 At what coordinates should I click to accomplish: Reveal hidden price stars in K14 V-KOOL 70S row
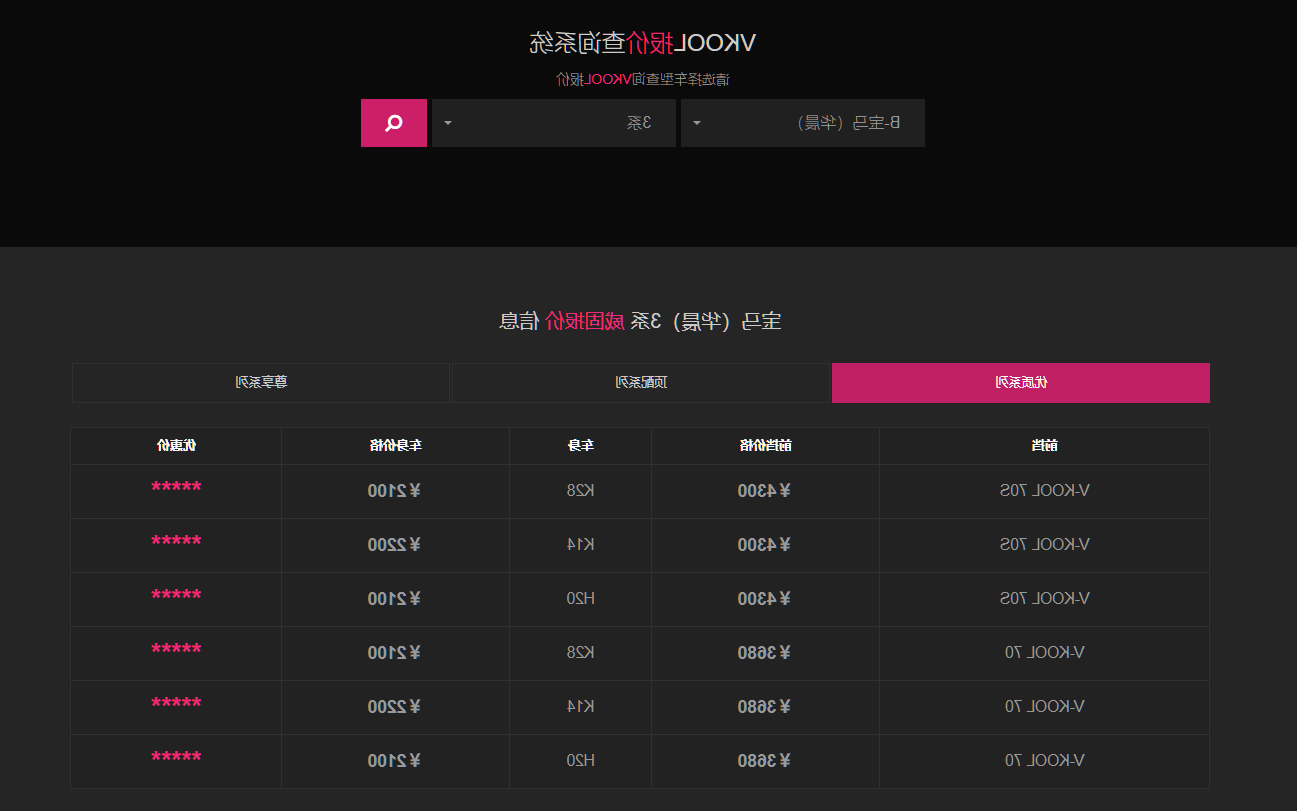click(x=176, y=543)
